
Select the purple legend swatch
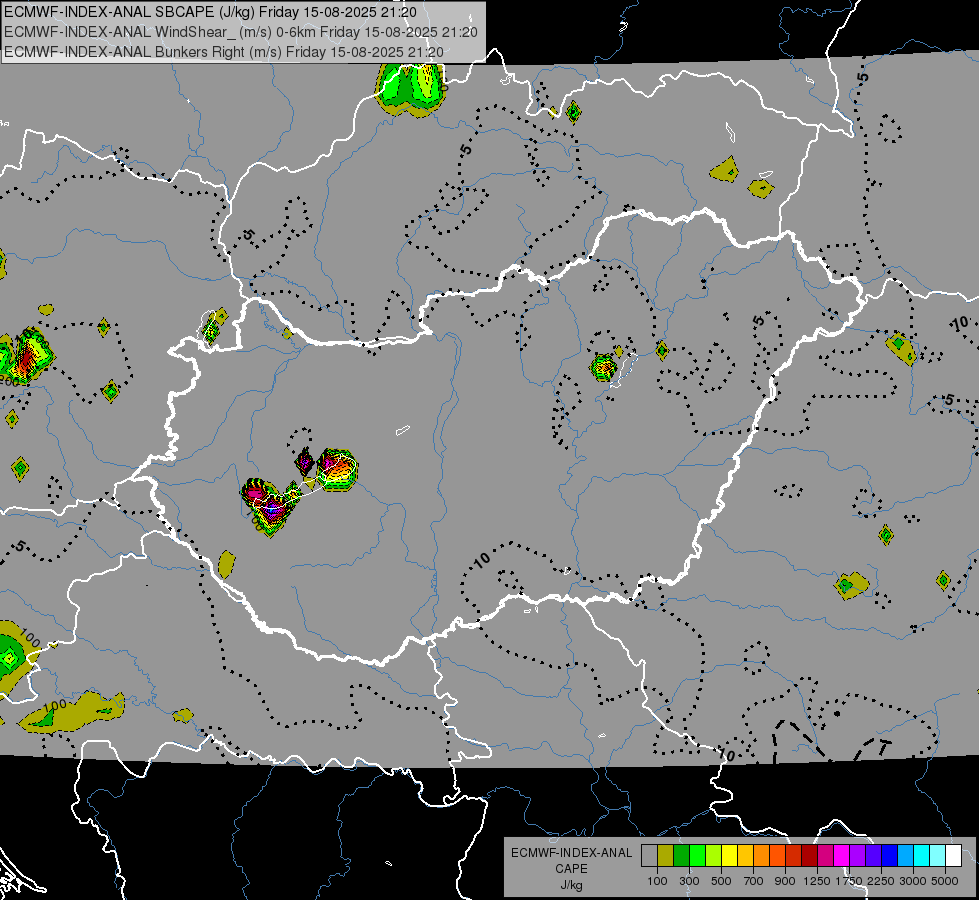[x=858, y=855]
